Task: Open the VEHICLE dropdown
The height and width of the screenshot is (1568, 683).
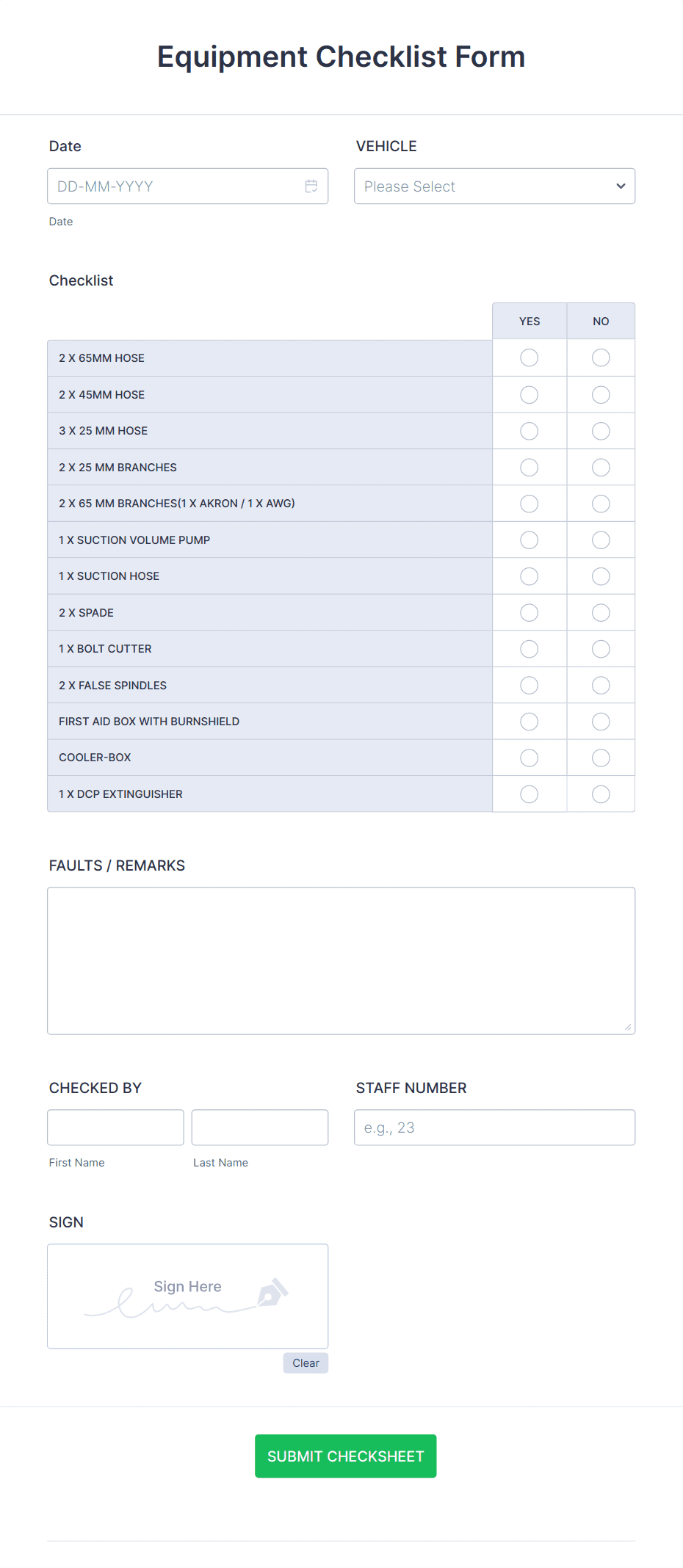Action: 494,186
